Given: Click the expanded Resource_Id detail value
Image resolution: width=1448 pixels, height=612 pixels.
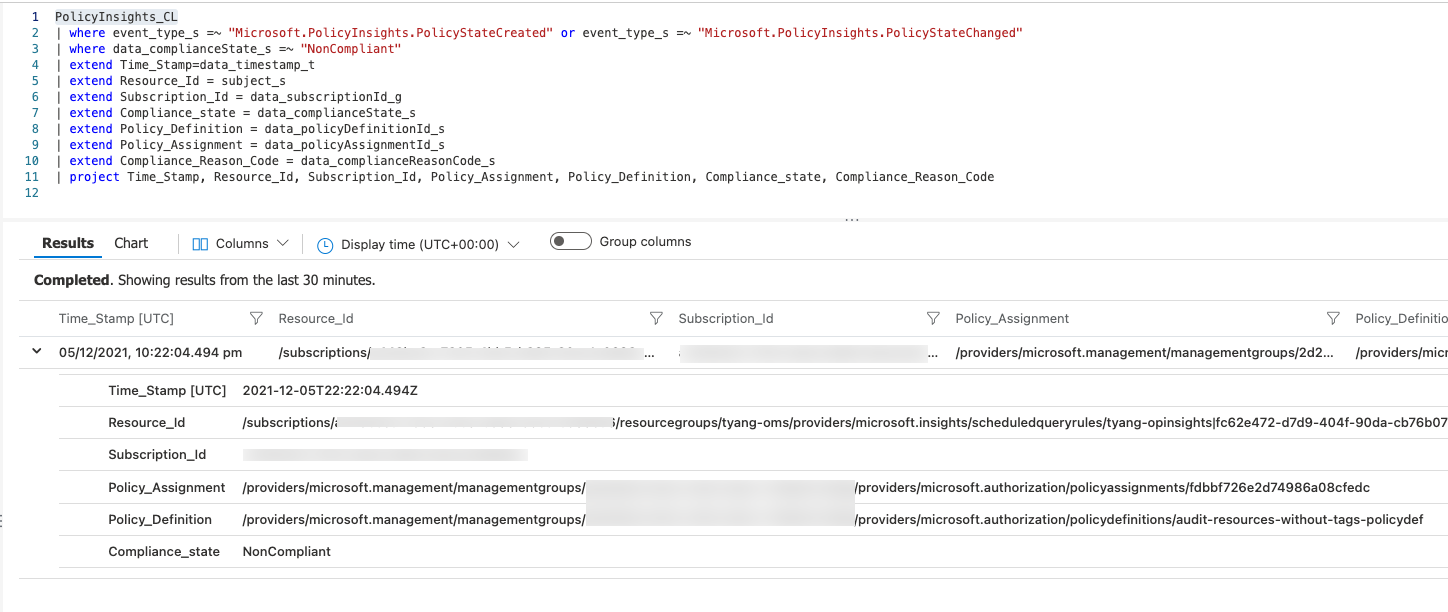Looking at the screenshot, I should [x=845, y=422].
